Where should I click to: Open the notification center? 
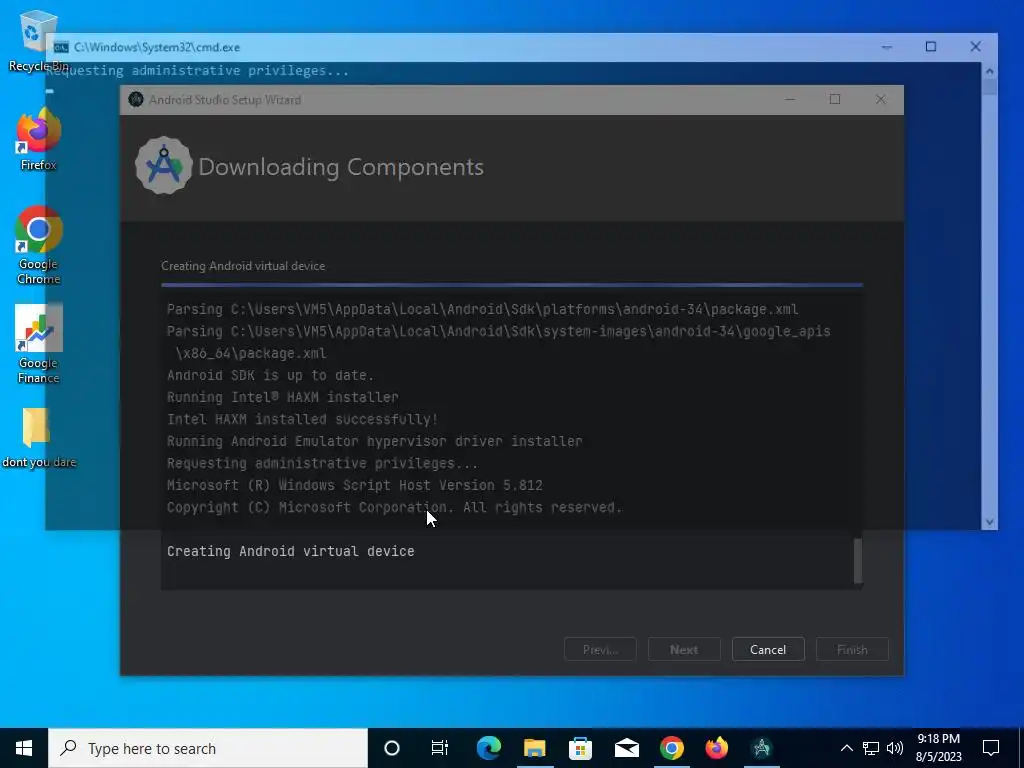click(991, 748)
